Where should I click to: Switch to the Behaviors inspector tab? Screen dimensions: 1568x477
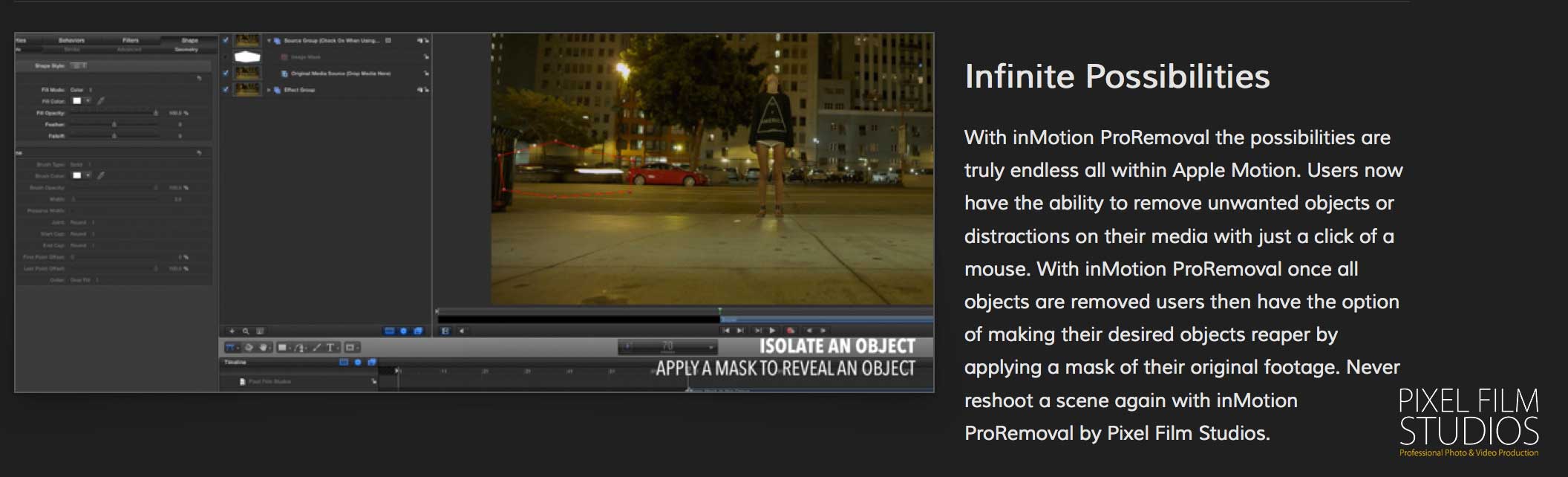click(x=71, y=40)
